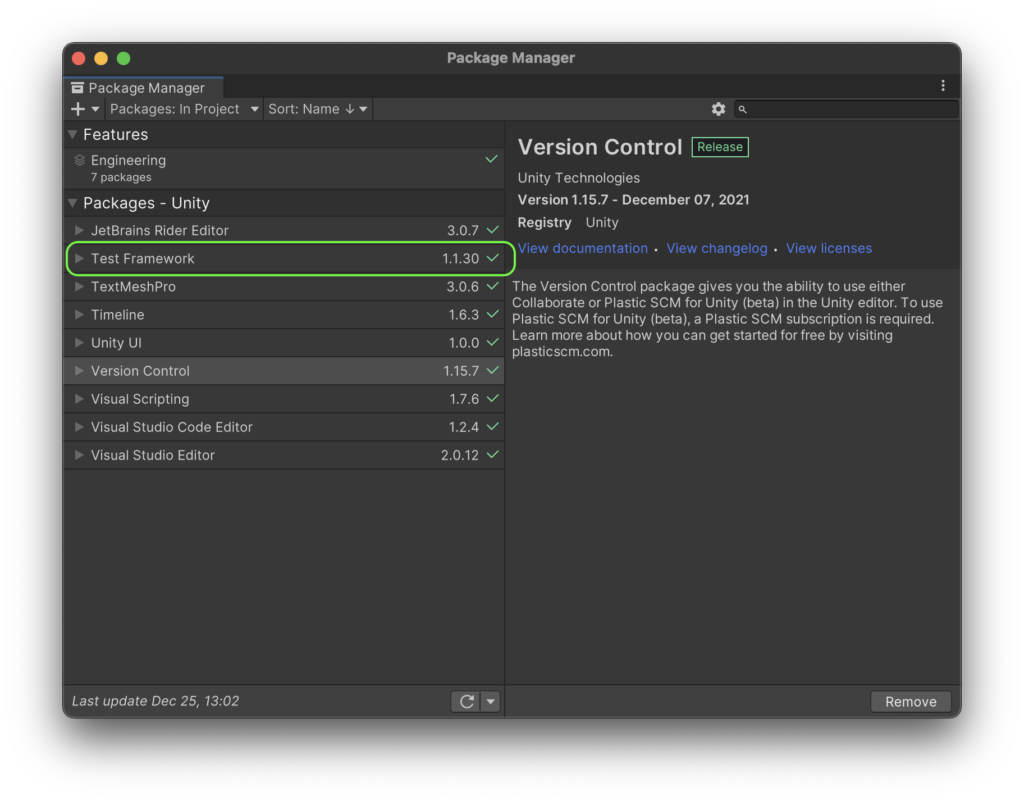Click the Unity Technologies author text
The height and width of the screenshot is (801, 1024).
(x=579, y=178)
